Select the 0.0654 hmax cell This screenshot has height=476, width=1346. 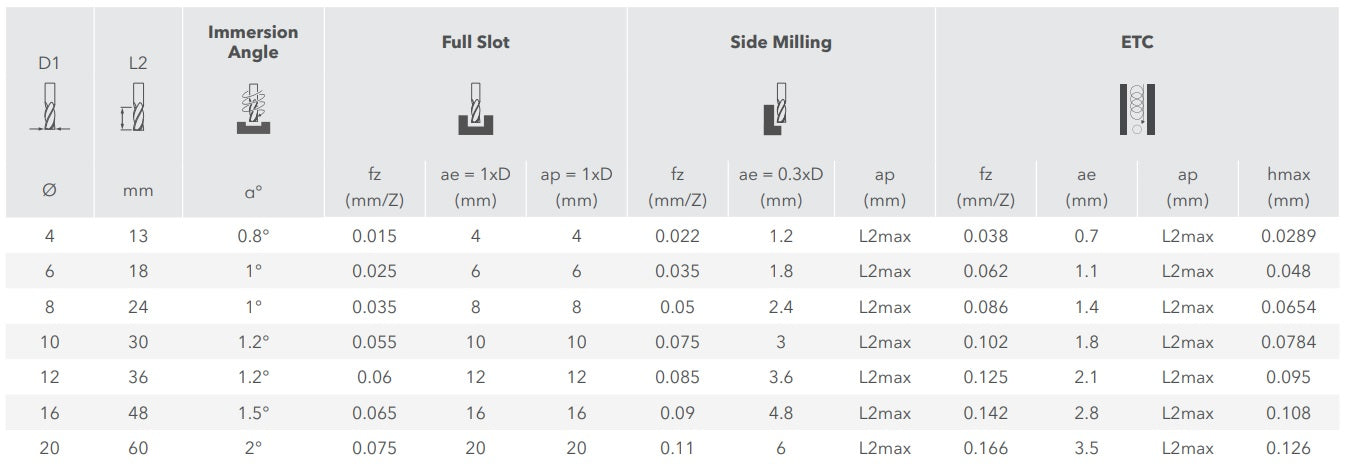pos(1288,307)
